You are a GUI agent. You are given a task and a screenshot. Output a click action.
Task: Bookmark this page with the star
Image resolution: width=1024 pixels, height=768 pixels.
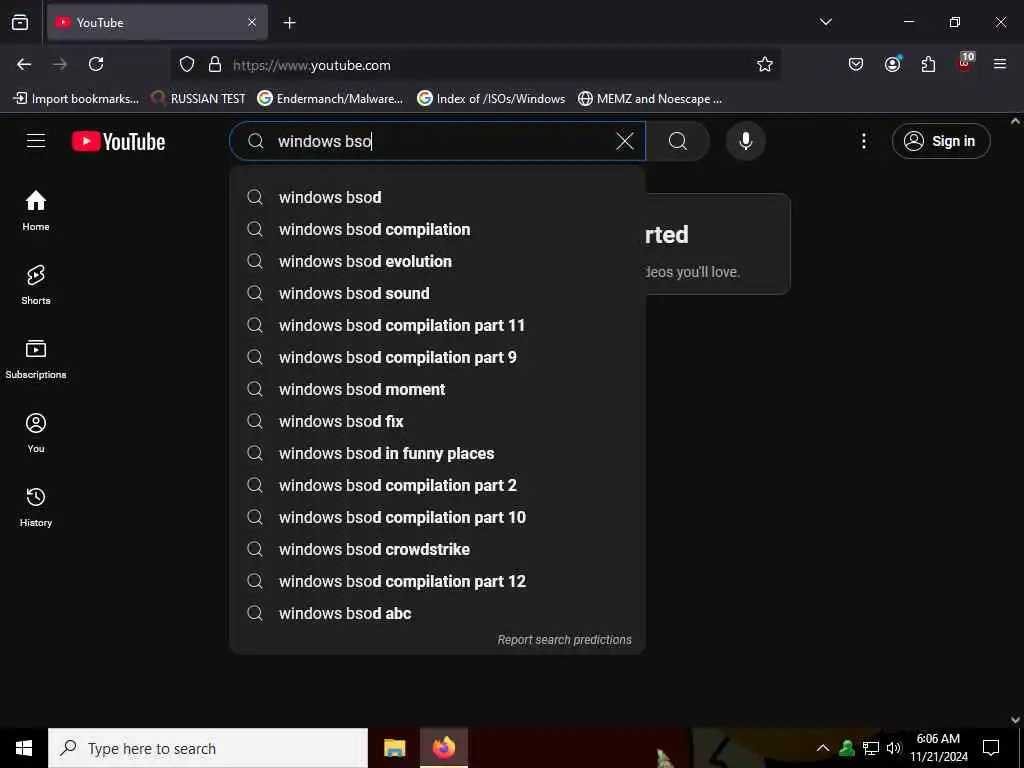(x=765, y=64)
